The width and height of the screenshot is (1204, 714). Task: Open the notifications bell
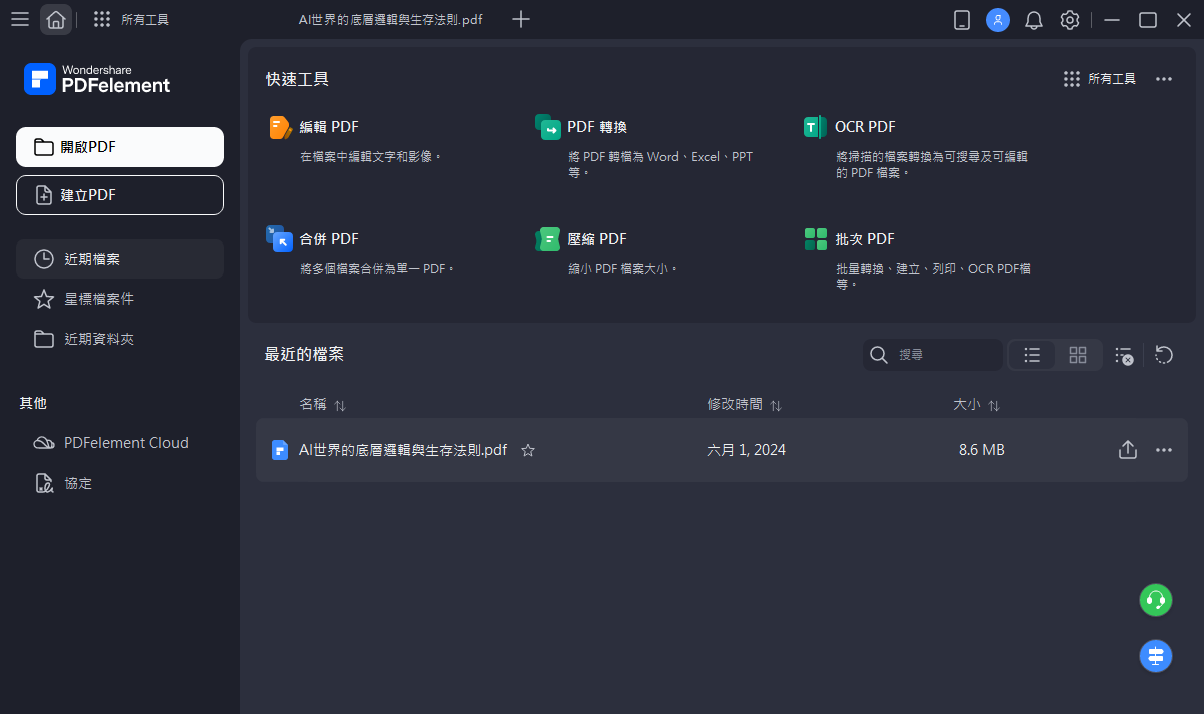[1034, 20]
